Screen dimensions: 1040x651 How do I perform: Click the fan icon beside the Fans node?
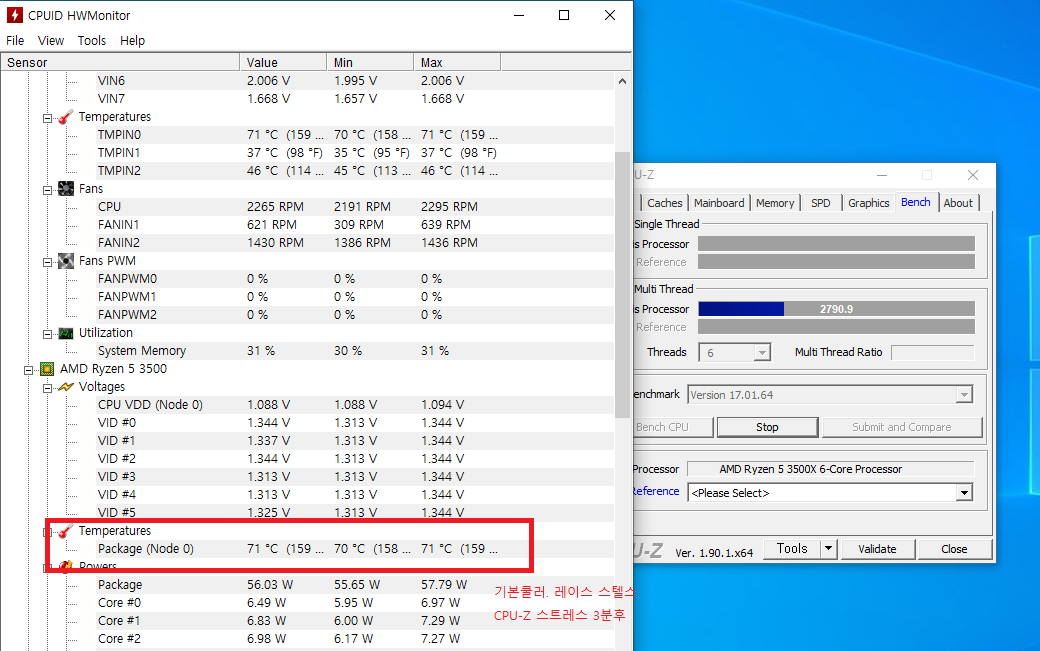click(66, 189)
